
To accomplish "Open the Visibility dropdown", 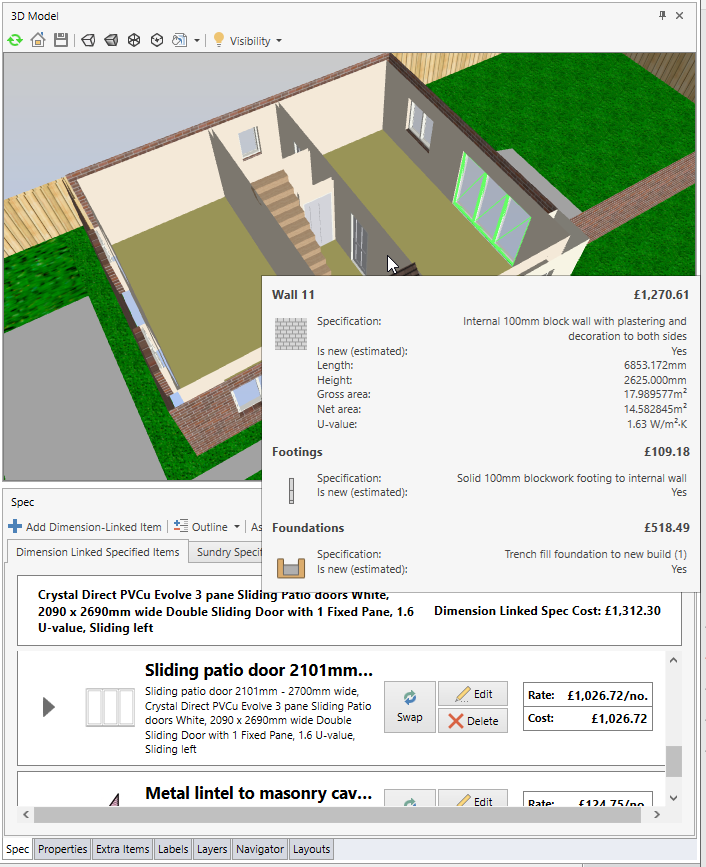I will 248,41.
